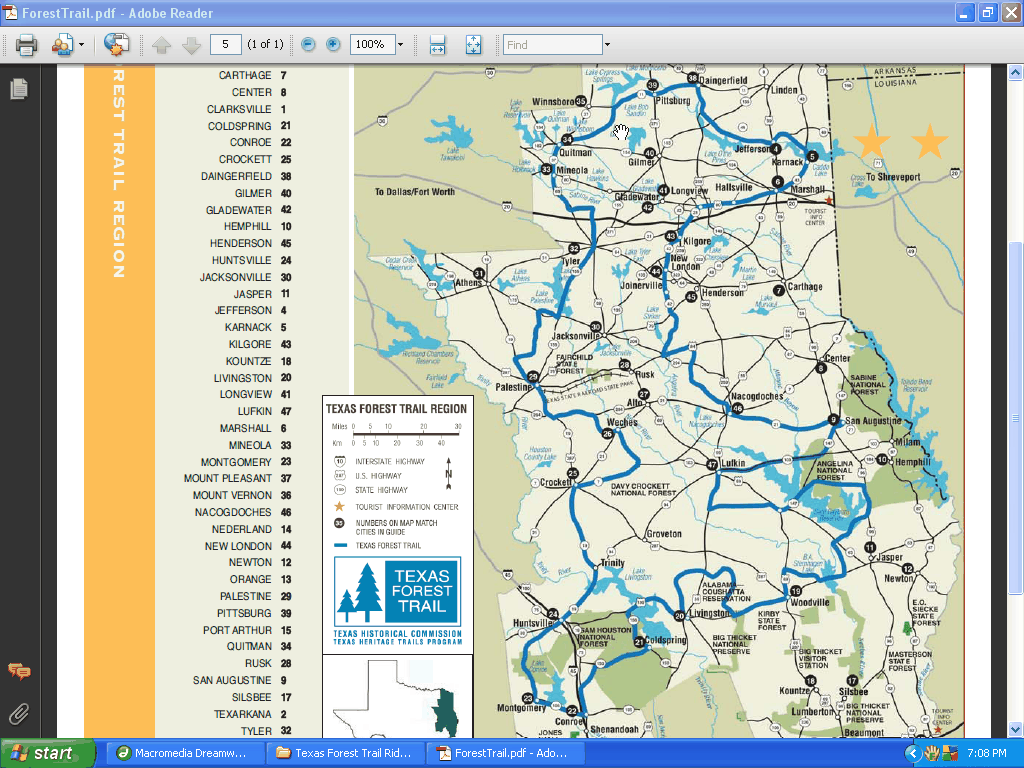1024x768 pixels.
Task: Open the Attachments paperclip panel
Action: [x=18, y=714]
